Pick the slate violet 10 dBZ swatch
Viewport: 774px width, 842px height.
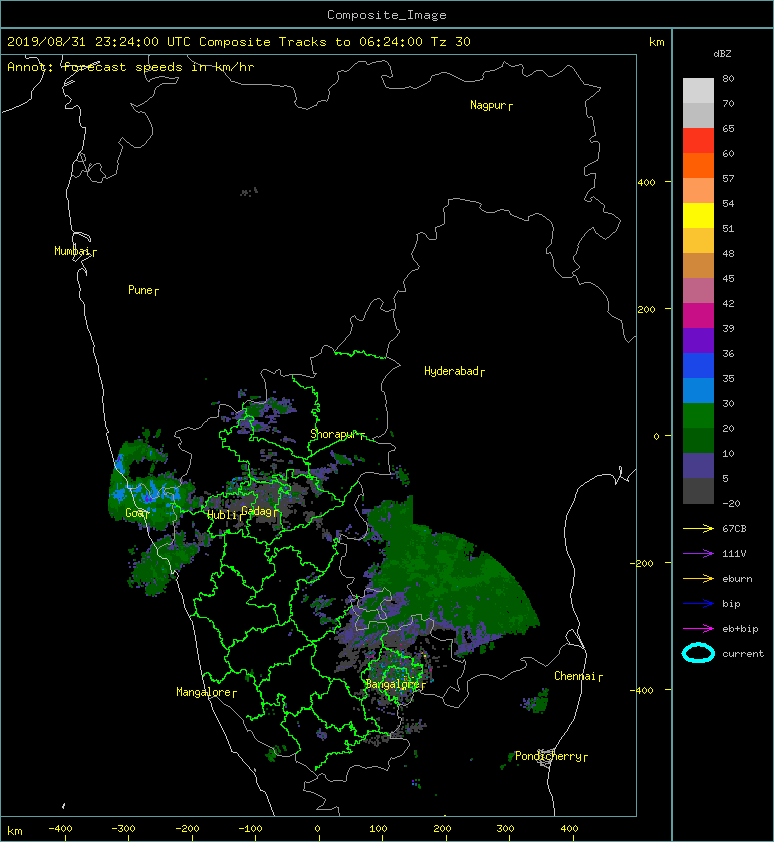tap(698, 465)
